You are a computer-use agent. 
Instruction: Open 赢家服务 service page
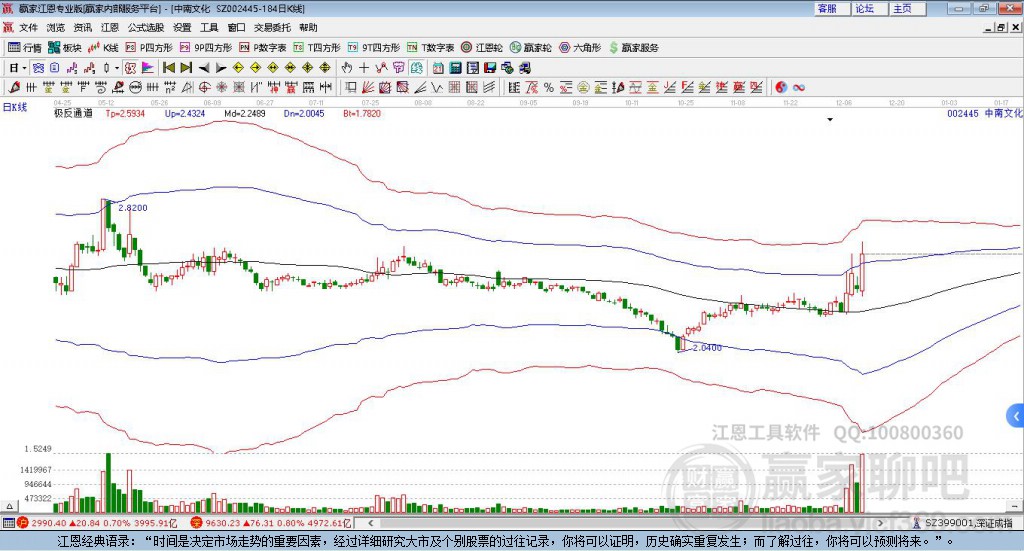633,48
